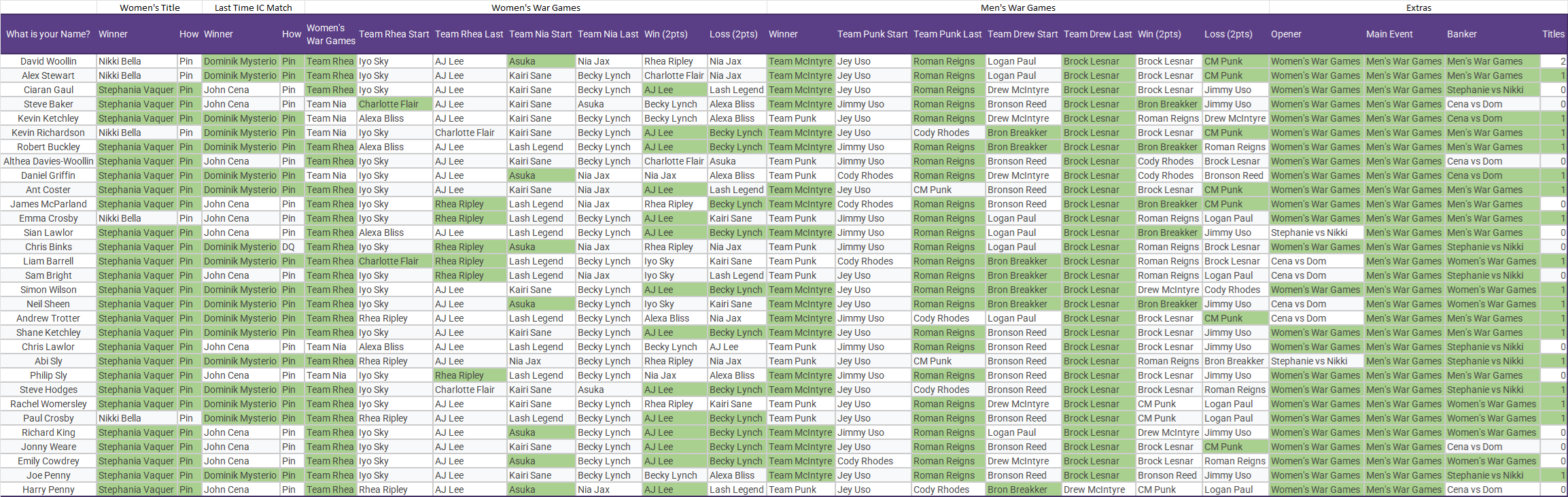1568x497 pixels.
Task: Select the Harry Penny name cell
Action: pos(48,490)
